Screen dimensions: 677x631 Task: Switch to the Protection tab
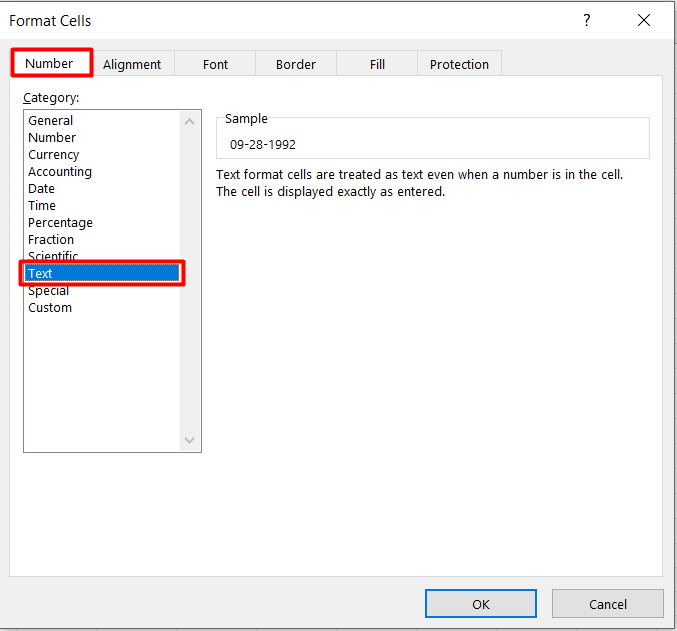pyautogui.click(x=459, y=64)
